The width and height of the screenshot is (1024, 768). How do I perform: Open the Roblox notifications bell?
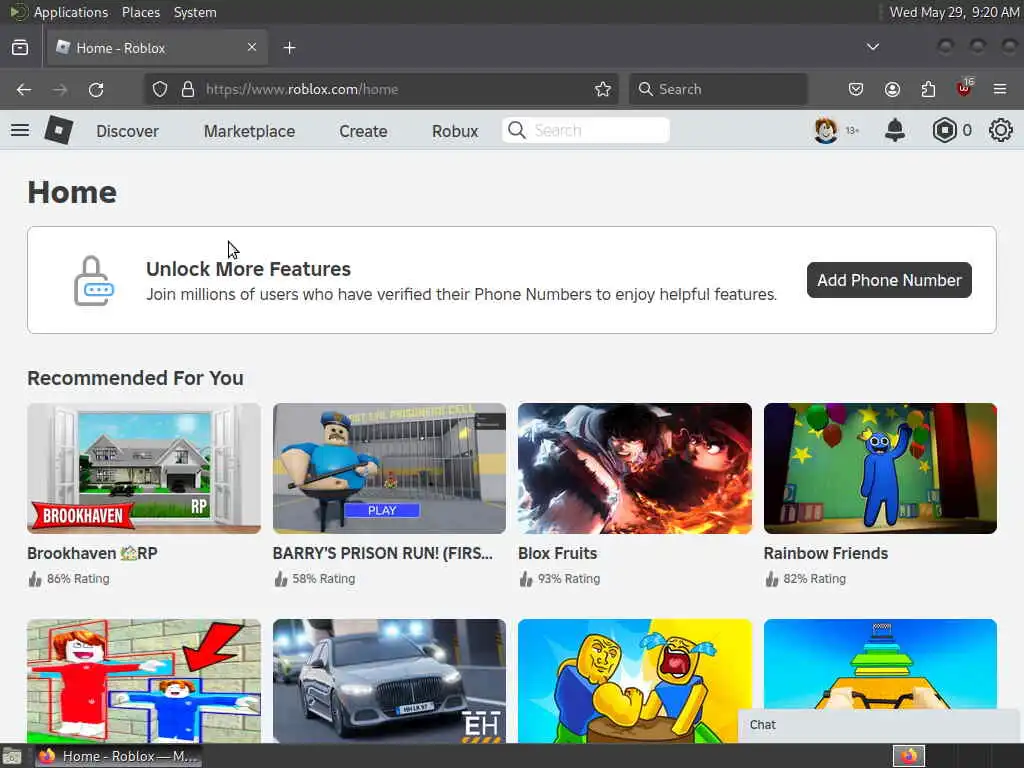(x=895, y=131)
